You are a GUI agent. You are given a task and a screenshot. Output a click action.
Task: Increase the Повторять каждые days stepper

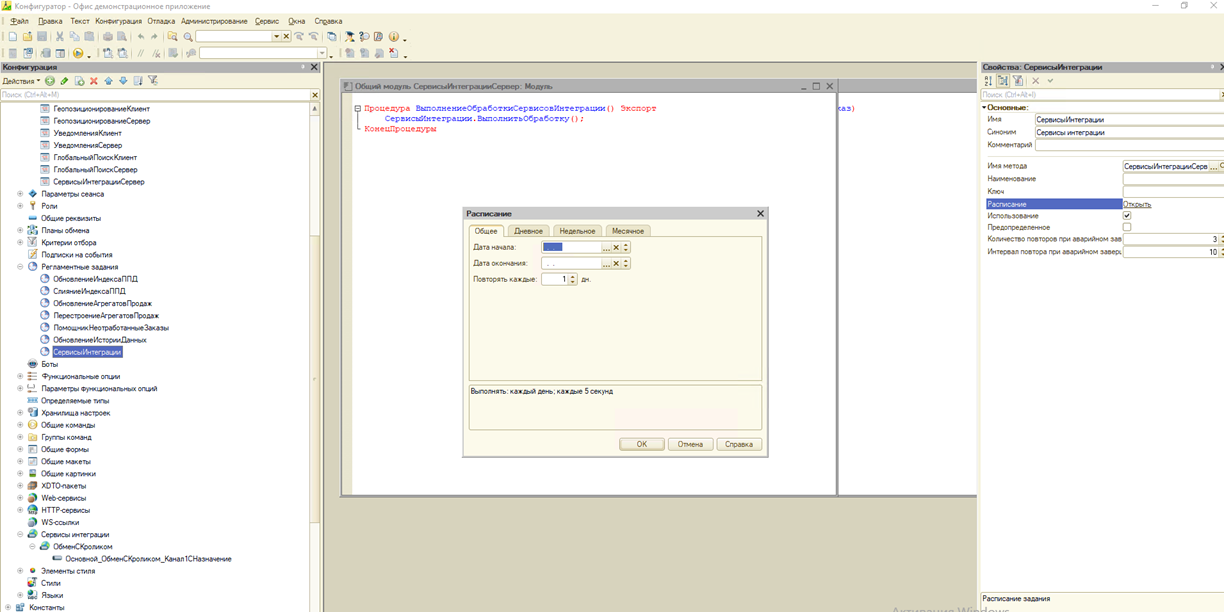pyautogui.click(x=573, y=277)
